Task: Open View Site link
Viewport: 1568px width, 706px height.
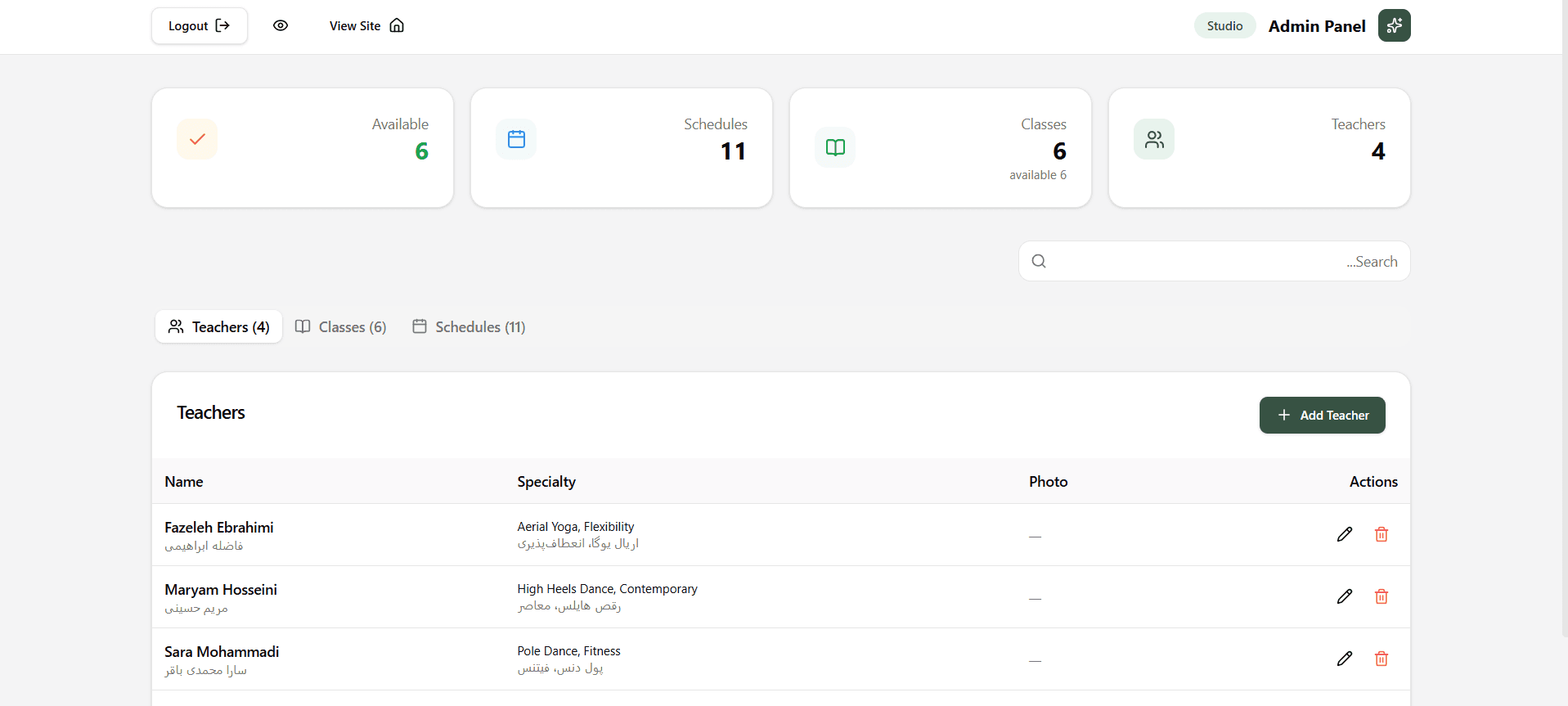Action: coord(366,25)
